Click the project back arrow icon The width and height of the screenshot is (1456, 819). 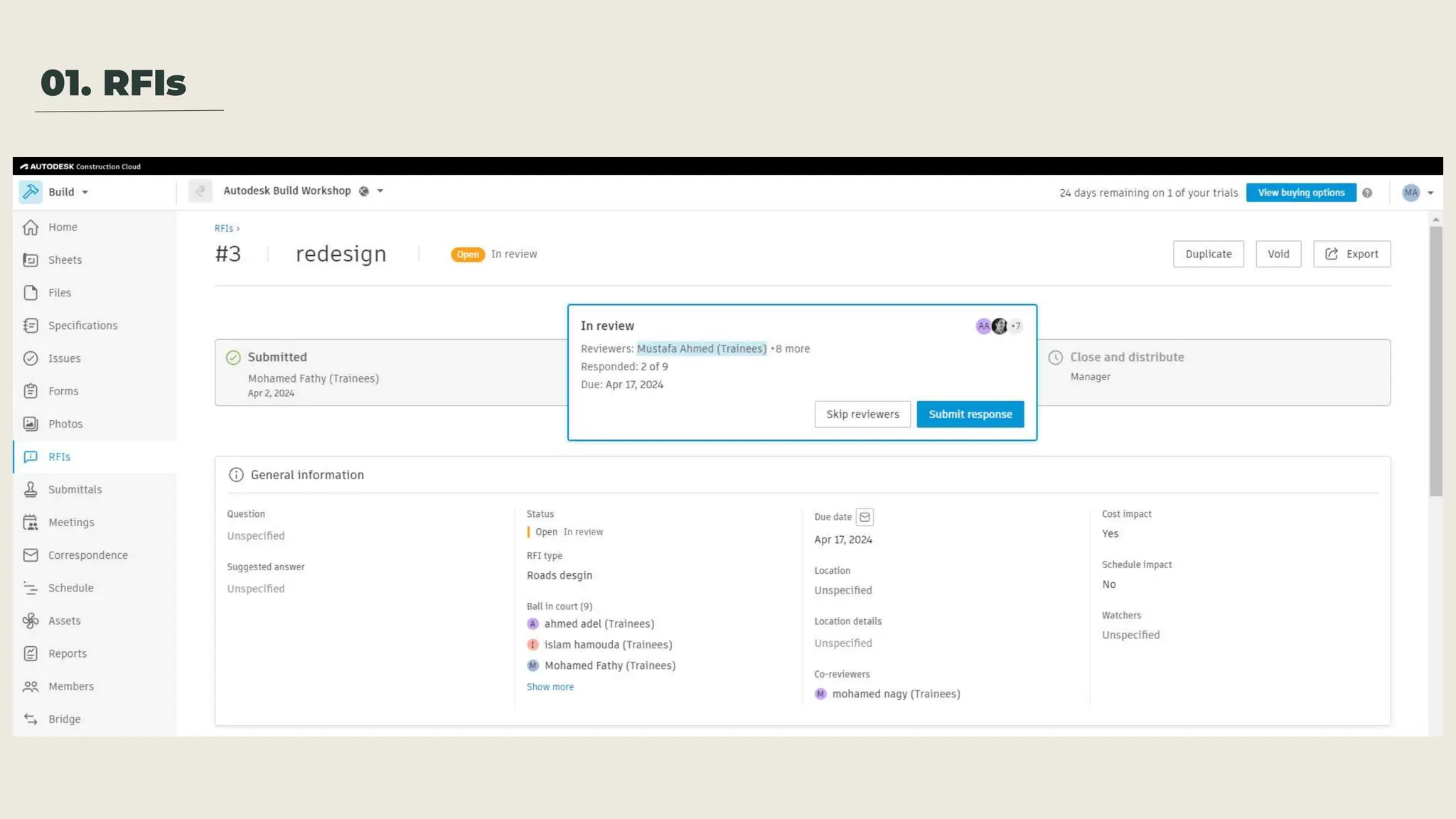[200, 191]
